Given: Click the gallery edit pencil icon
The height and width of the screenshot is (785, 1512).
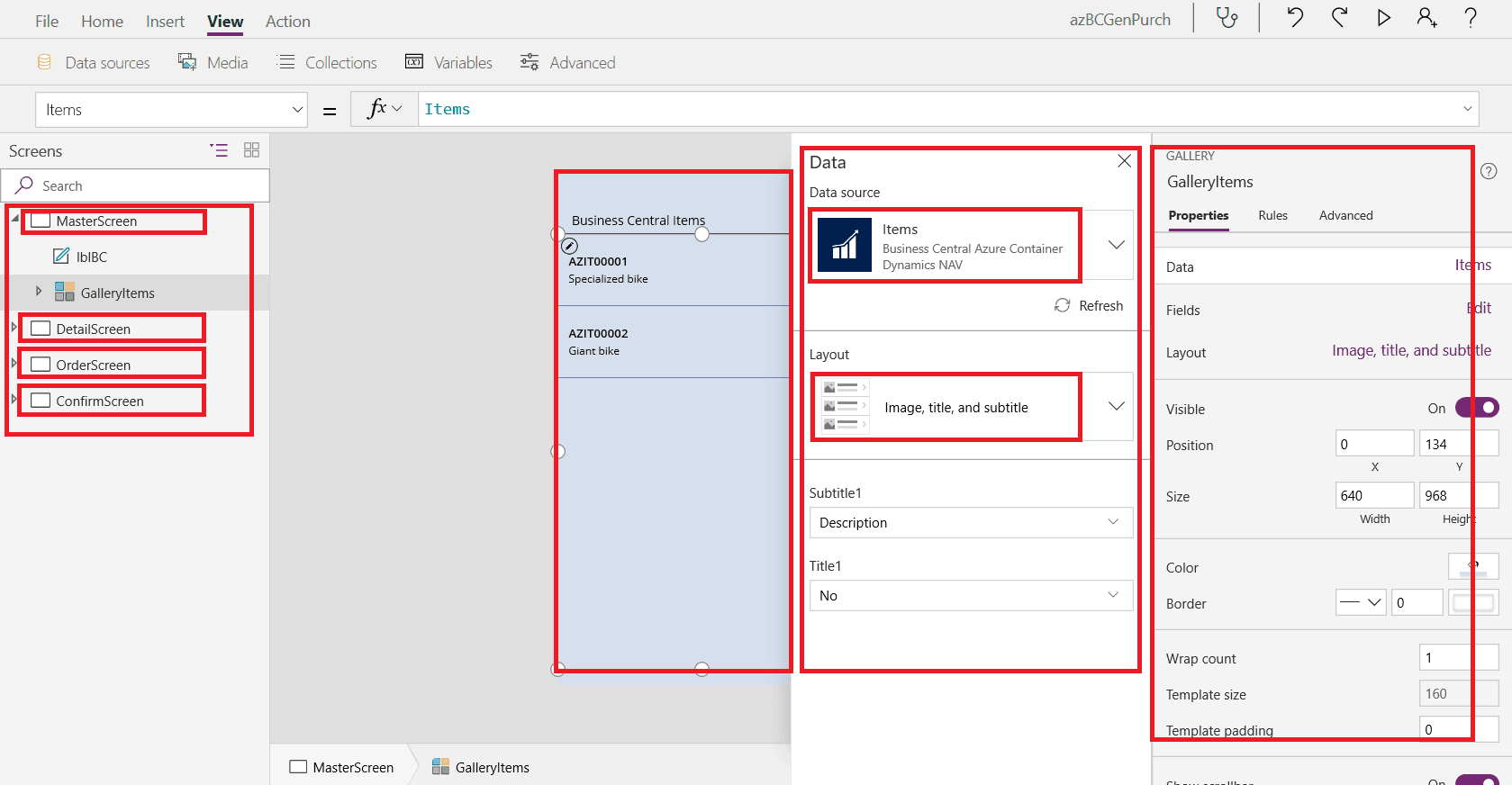Looking at the screenshot, I should click(x=569, y=246).
